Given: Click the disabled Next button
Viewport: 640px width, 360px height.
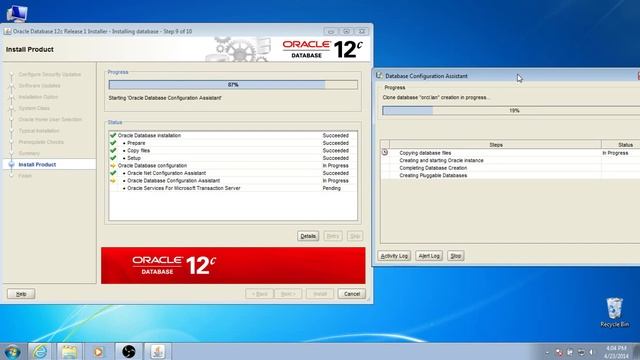Looking at the screenshot, I should pos(288,294).
